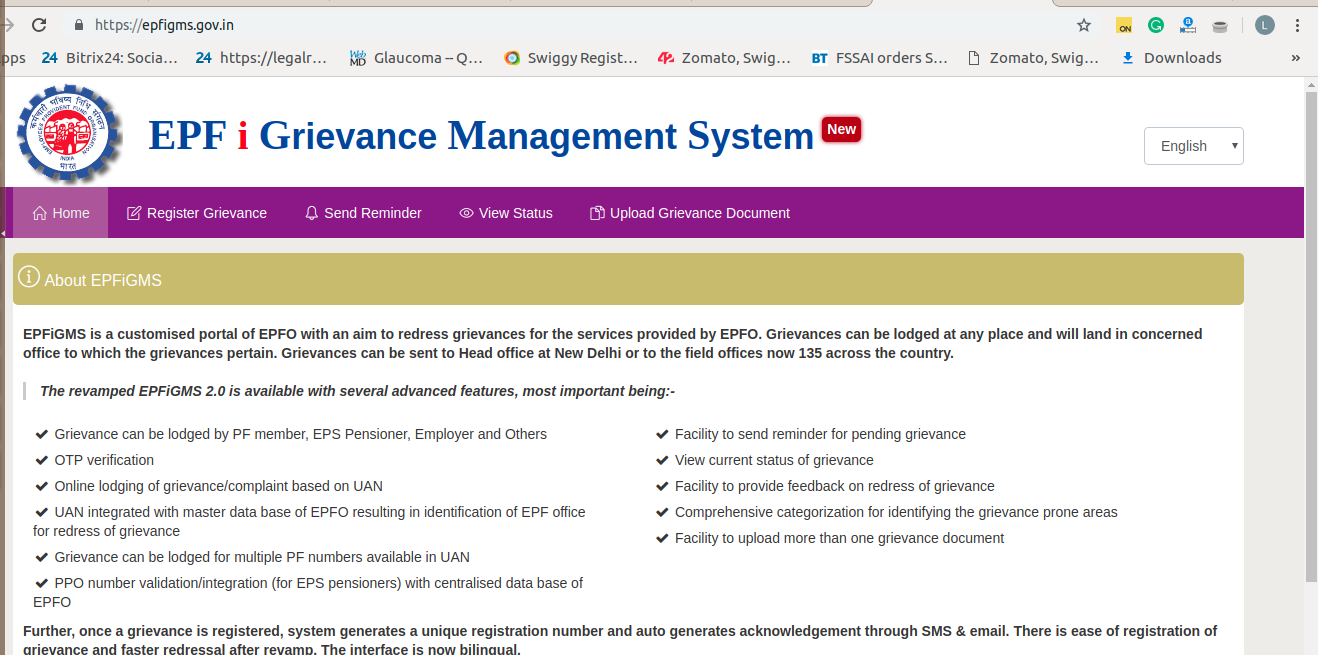Open the English language dropdown
Screen dimensions: 1318x655
point(1192,145)
